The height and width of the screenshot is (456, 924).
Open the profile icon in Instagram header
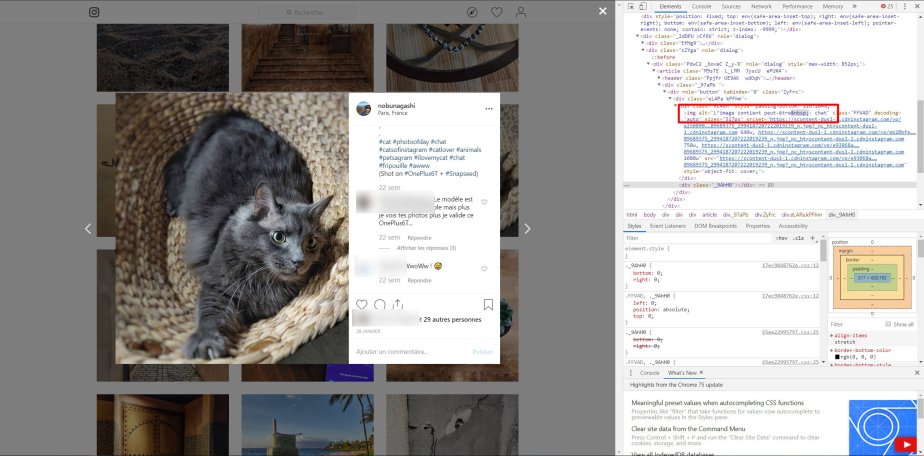point(521,12)
